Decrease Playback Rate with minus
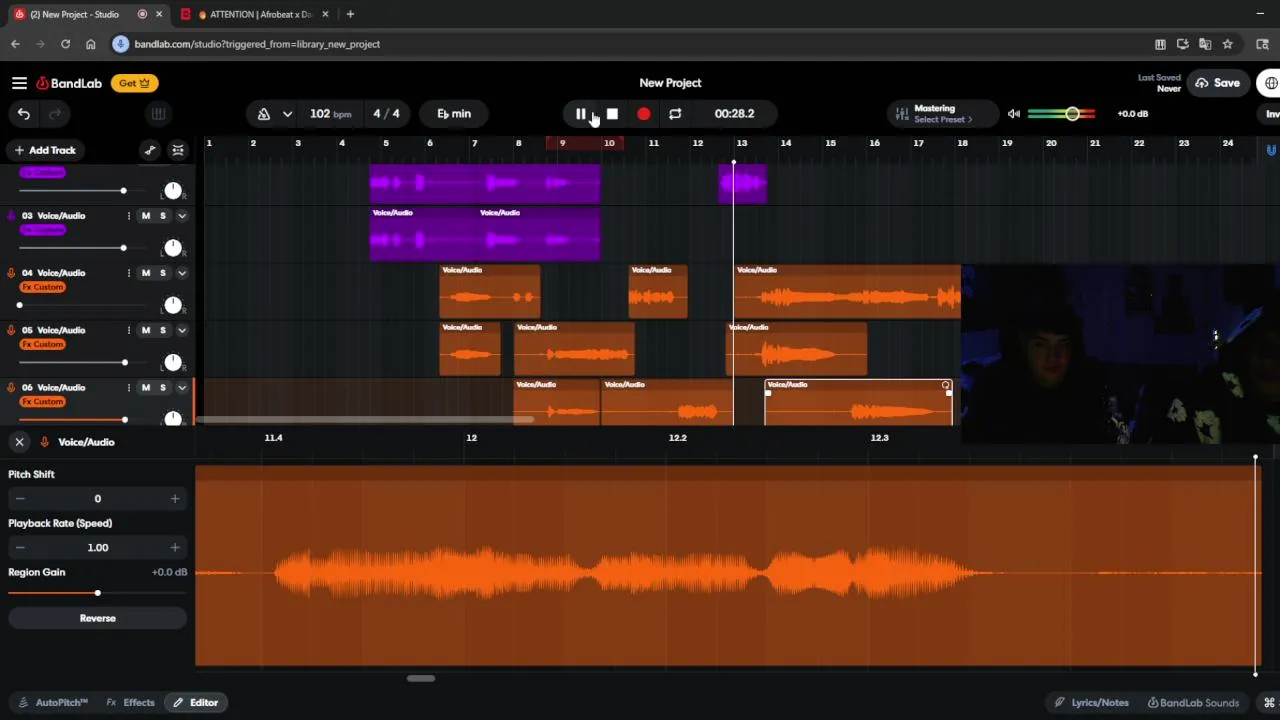Image resolution: width=1280 pixels, height=720 pixels. point(20,547)
